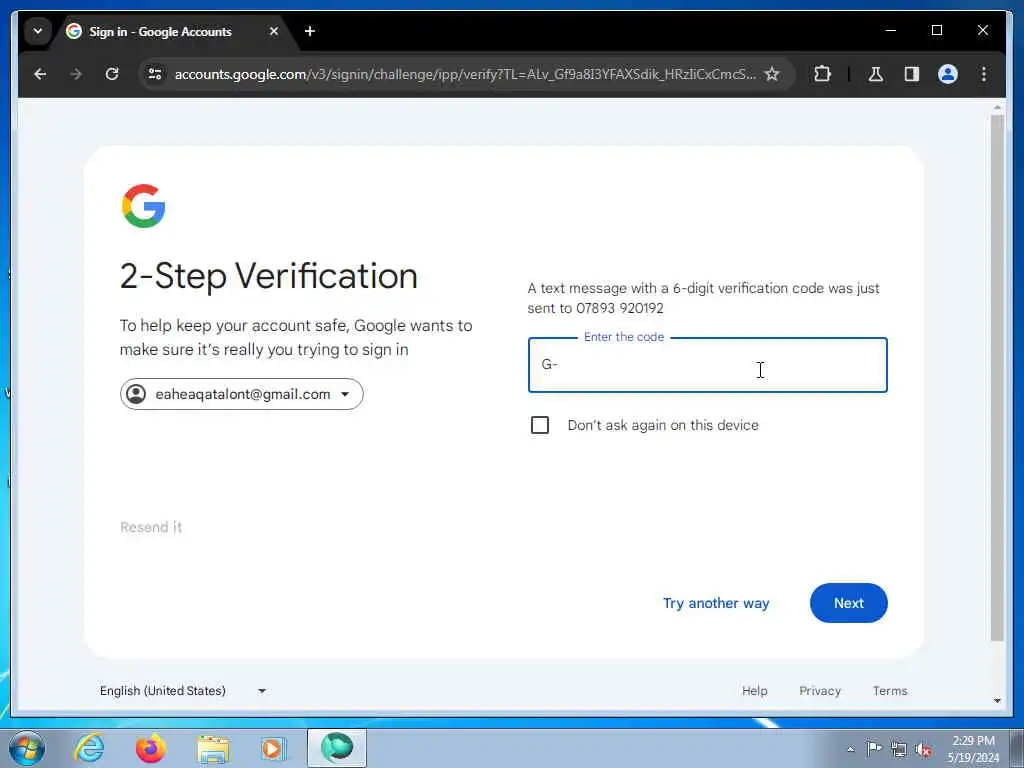Go back to the previous page

pos(40,74)
